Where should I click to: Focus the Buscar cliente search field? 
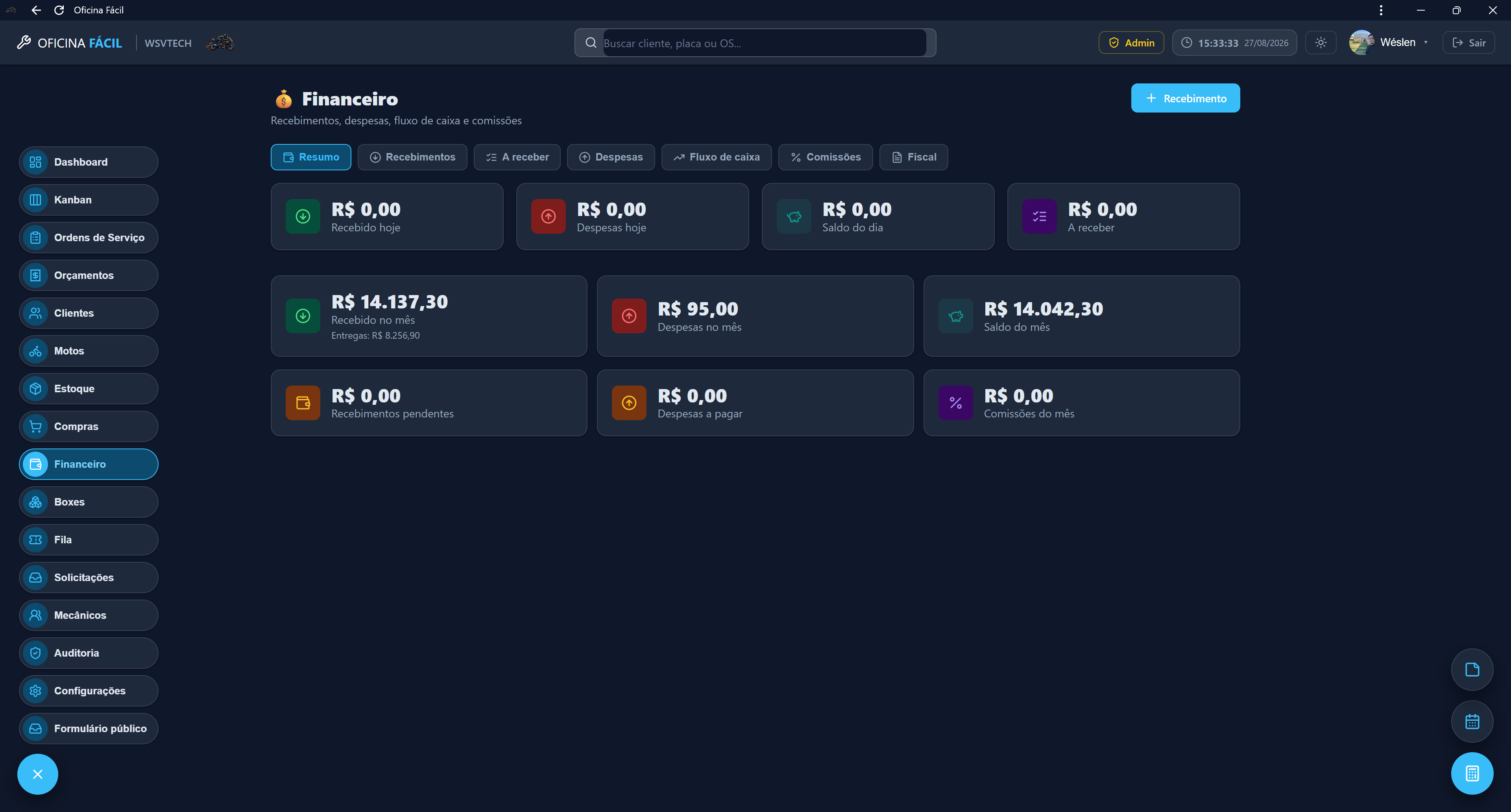point(764,43)
